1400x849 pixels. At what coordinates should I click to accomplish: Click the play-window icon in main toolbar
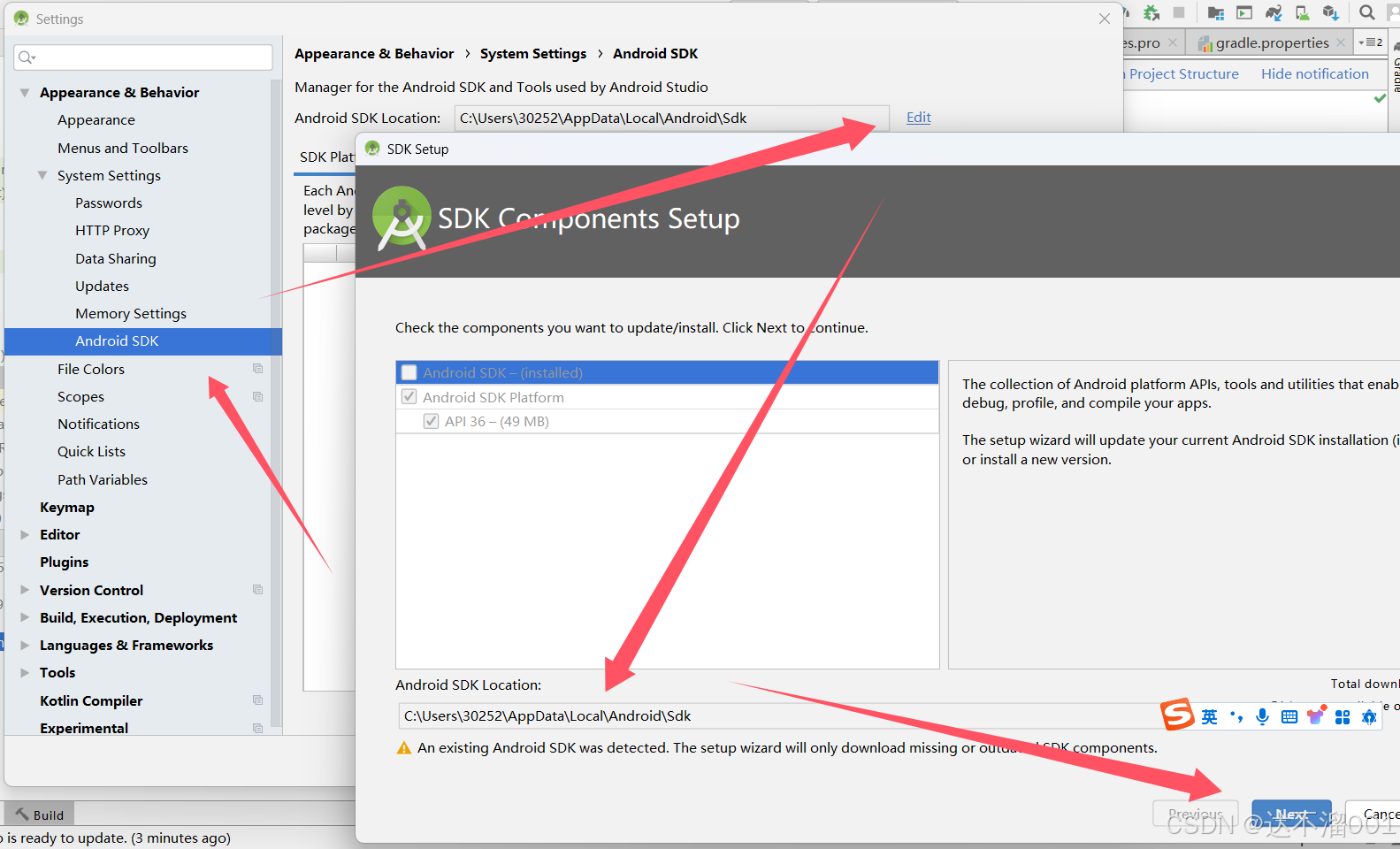pyautogui.click(x=1244, y=12)
